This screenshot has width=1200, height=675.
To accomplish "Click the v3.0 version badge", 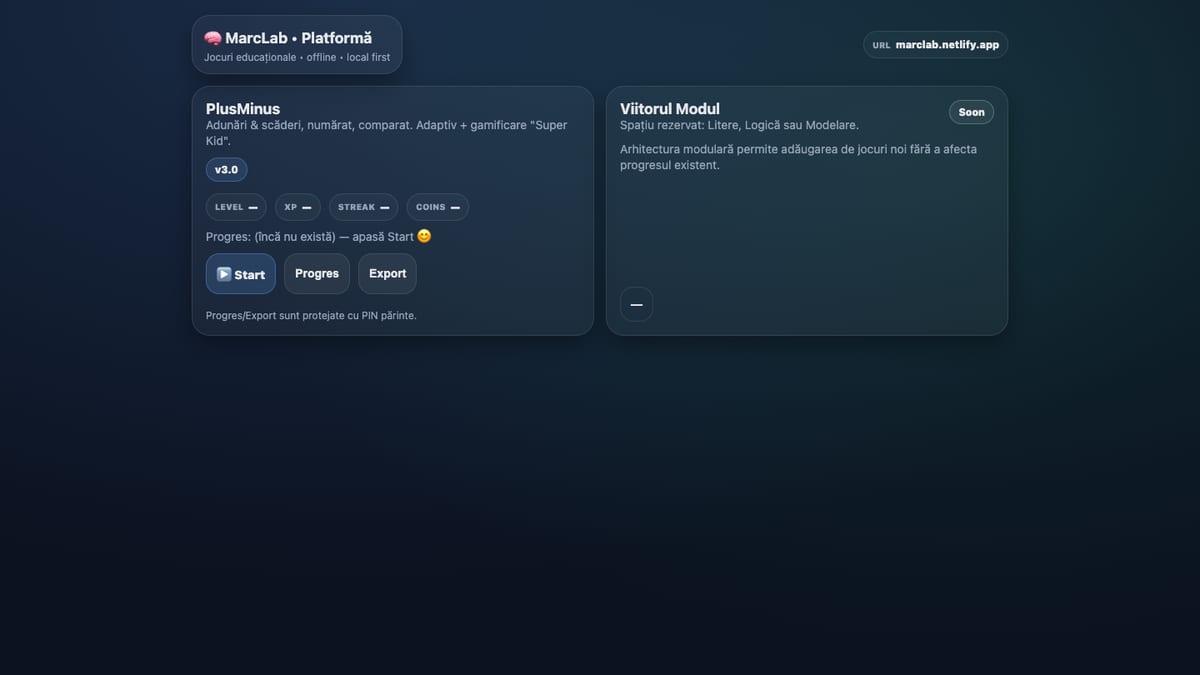I will [227, 170].
